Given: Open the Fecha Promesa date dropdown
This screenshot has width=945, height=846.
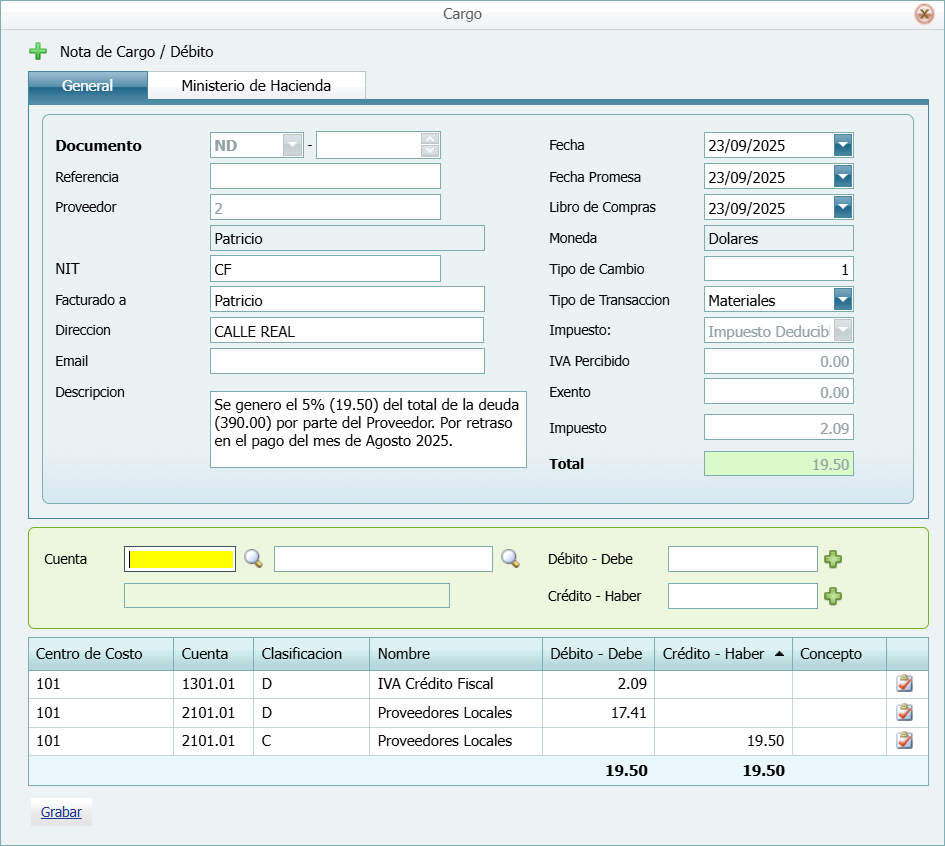Looking at the screenshot, I should pyautogui.click(x=843, y=177).
